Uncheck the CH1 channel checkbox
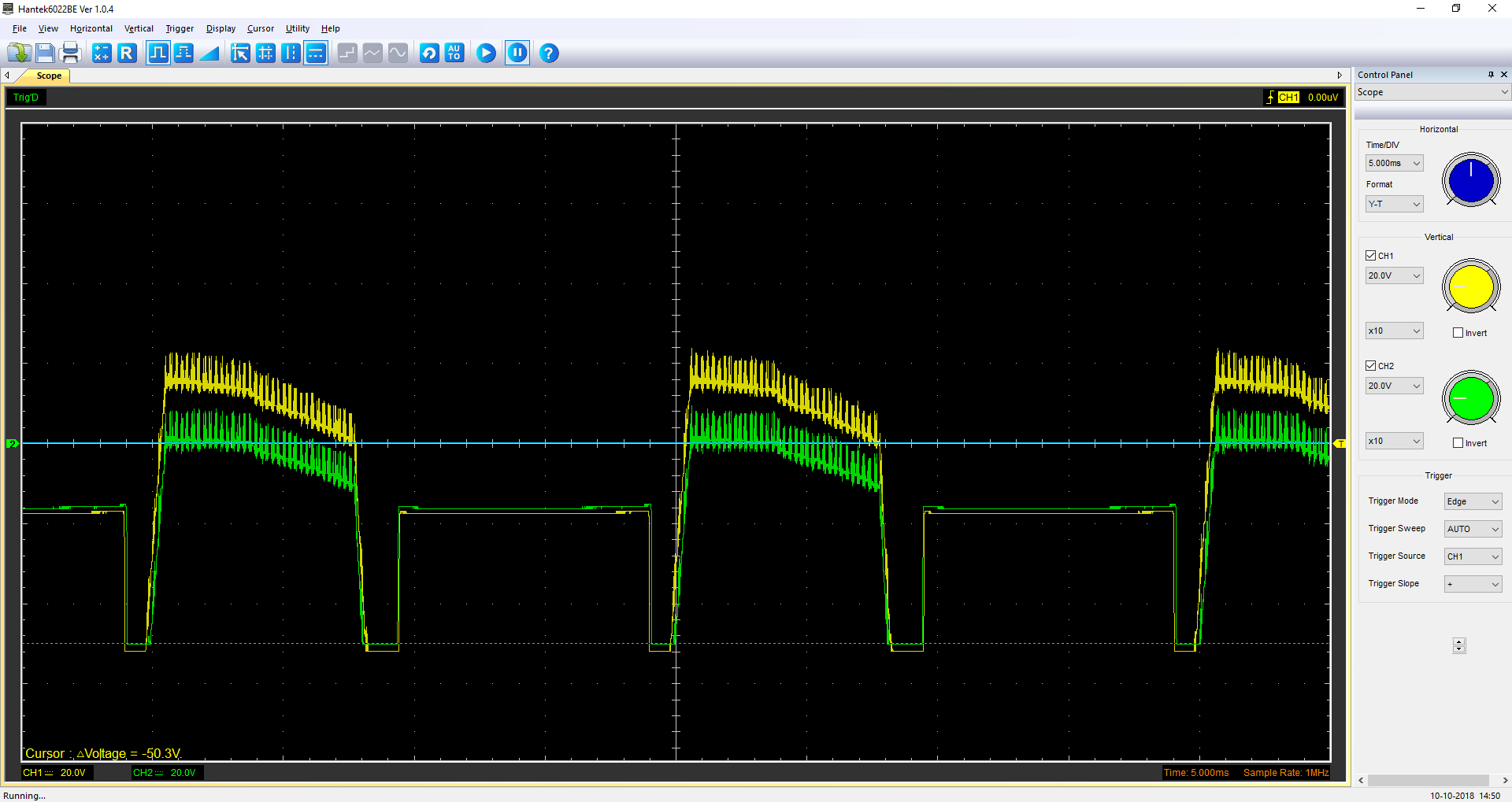This screenshot has width=1512, height=802. [x=1371, y=256]
